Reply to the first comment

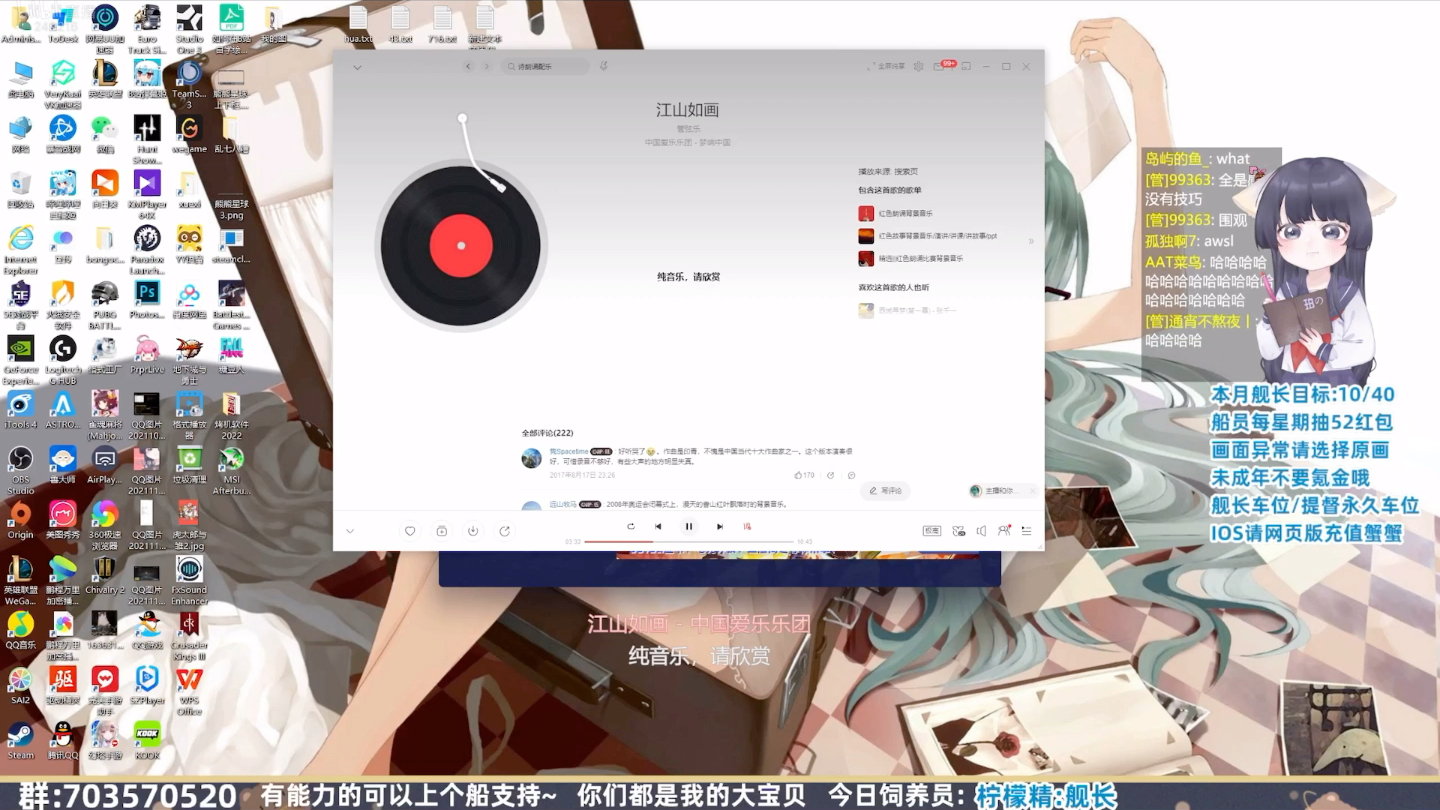[851, 475]
